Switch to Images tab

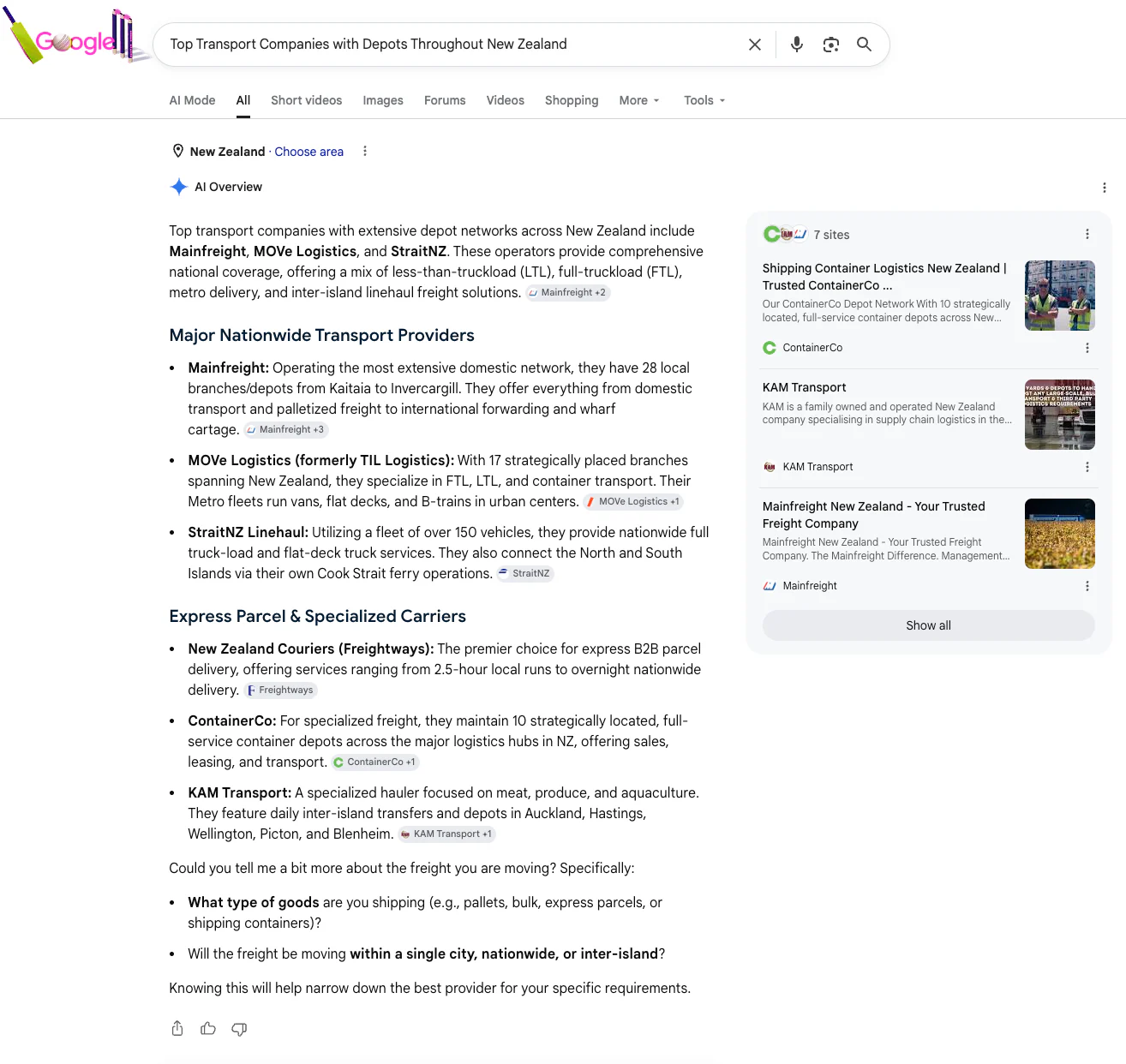coord(383,100)
